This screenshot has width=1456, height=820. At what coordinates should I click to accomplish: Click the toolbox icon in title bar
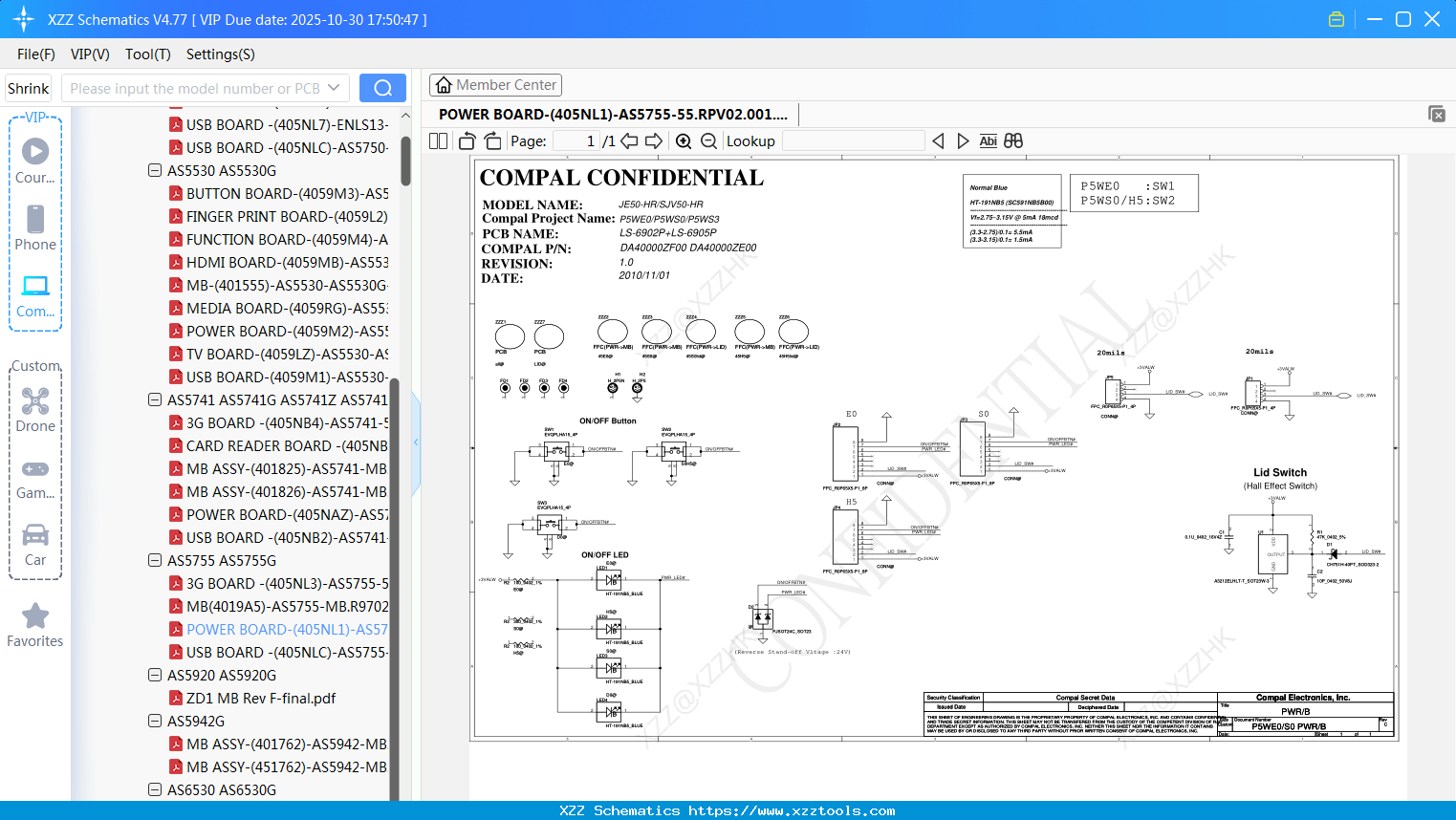(x=1336, y=19)
